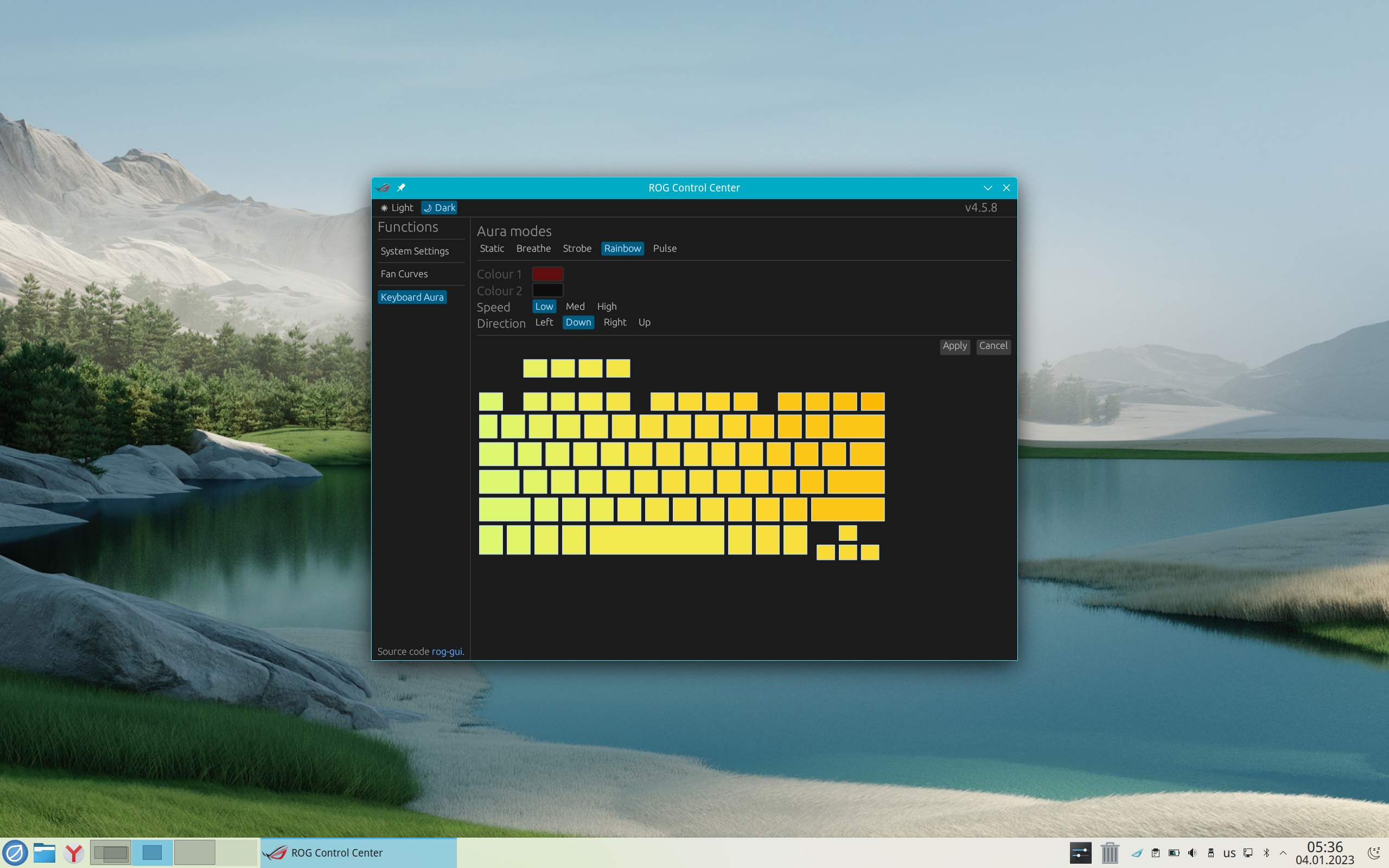This screenshot has width=1389, height=868.
Task: Click the ROG tray icon in system tray
Action: (x=1137, y=853)
